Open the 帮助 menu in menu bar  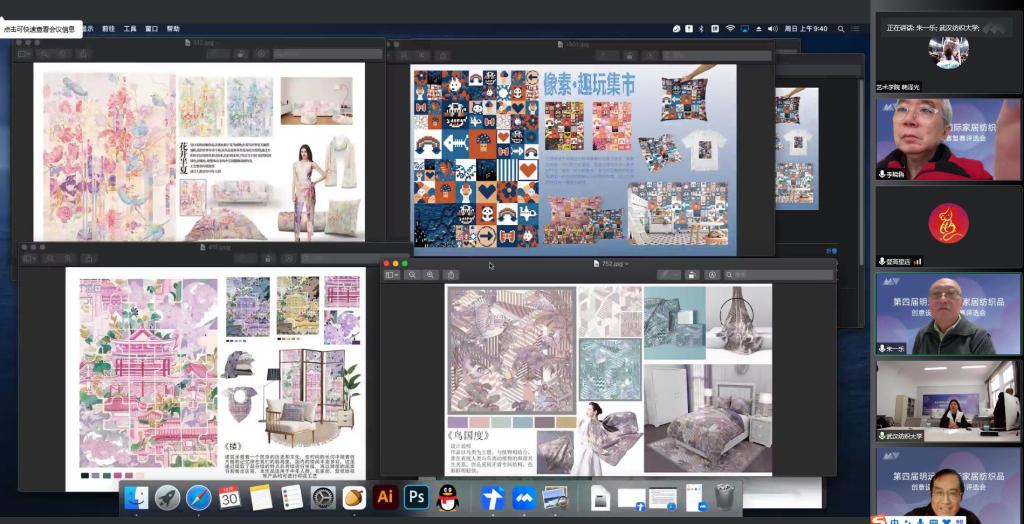173,29
